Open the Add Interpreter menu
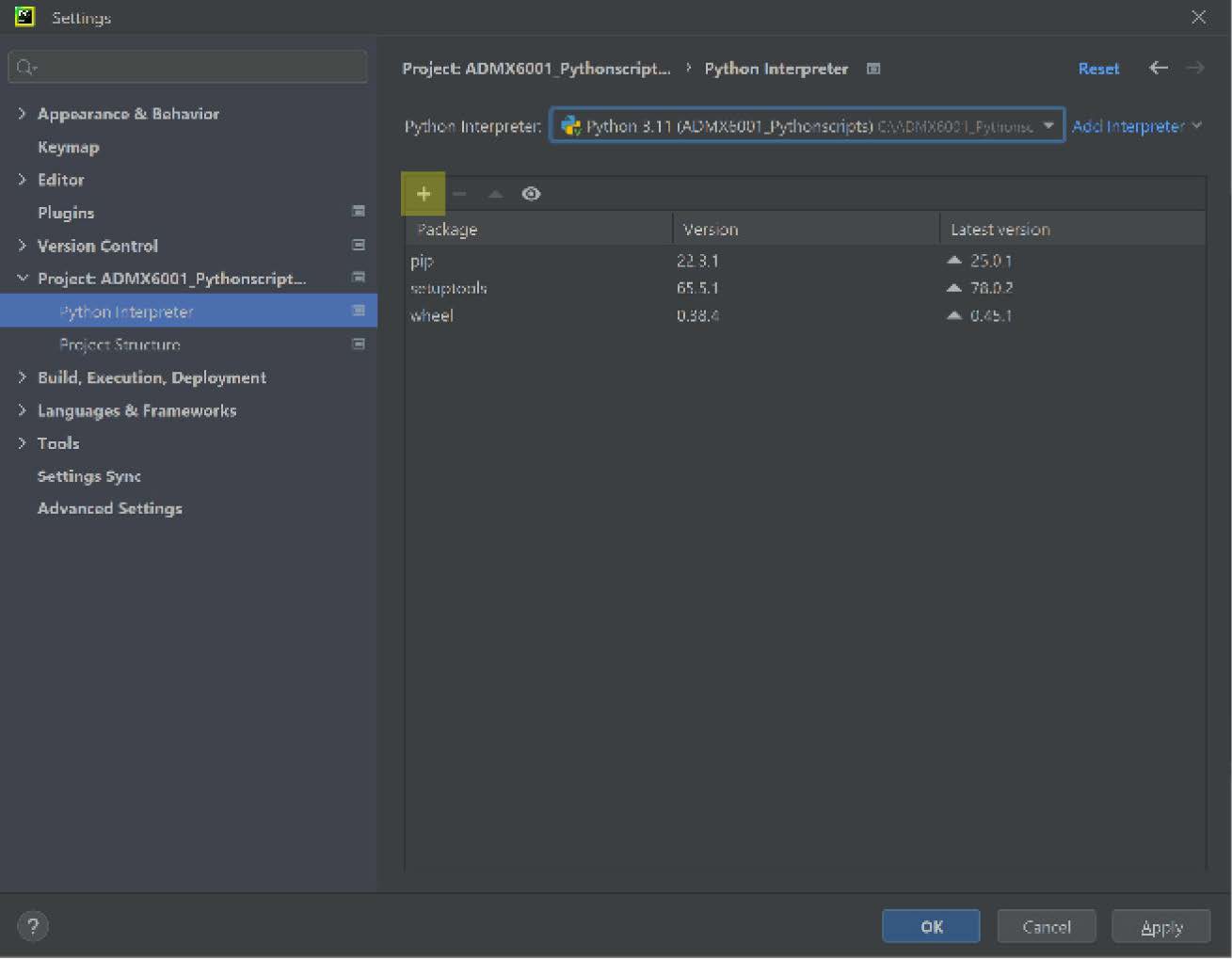1232x960 pixels. 1136,126
